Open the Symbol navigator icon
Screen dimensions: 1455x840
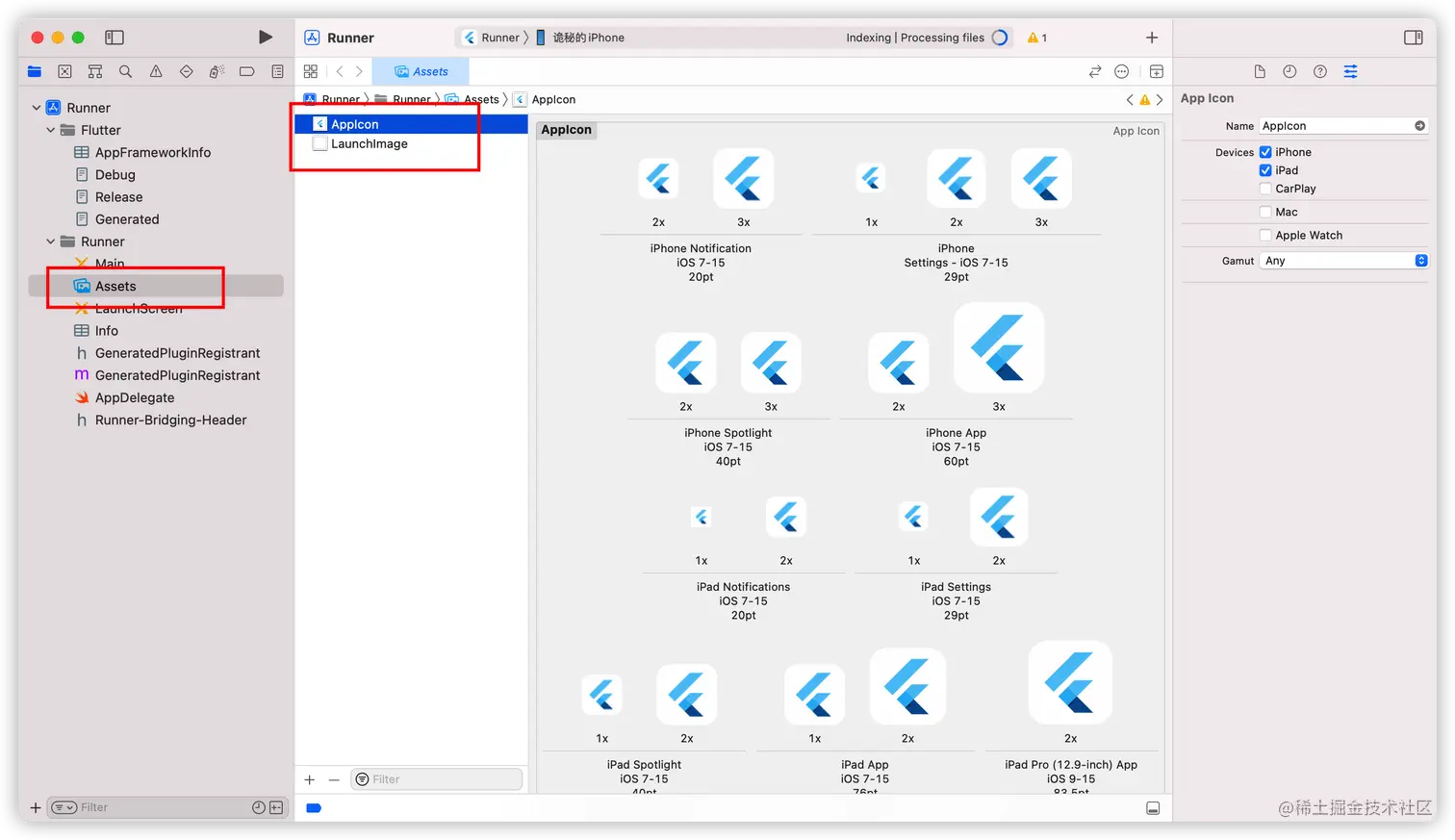pyautogui.click(x=95, y=71)
